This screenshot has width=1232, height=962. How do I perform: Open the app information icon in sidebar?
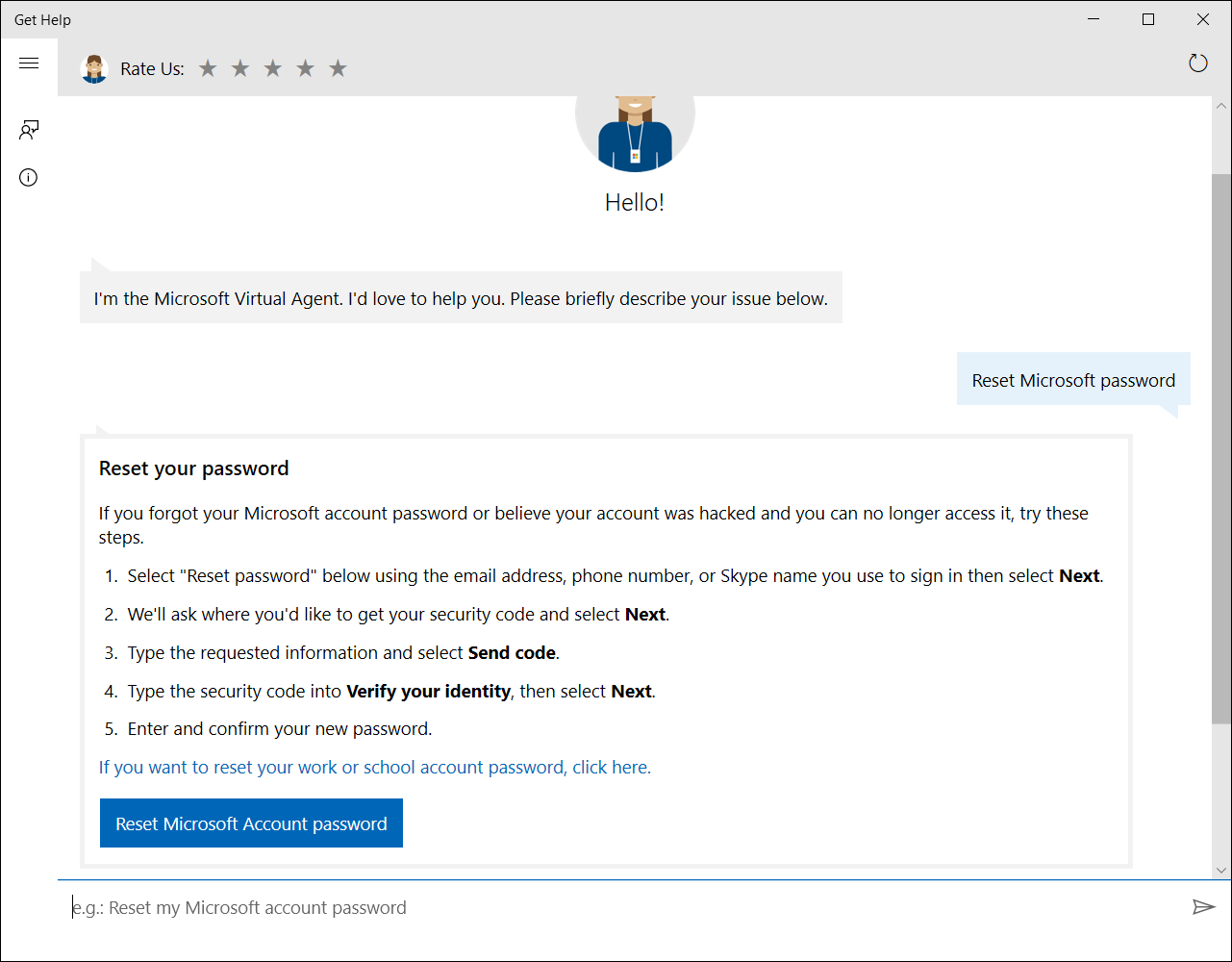[28, 177]
